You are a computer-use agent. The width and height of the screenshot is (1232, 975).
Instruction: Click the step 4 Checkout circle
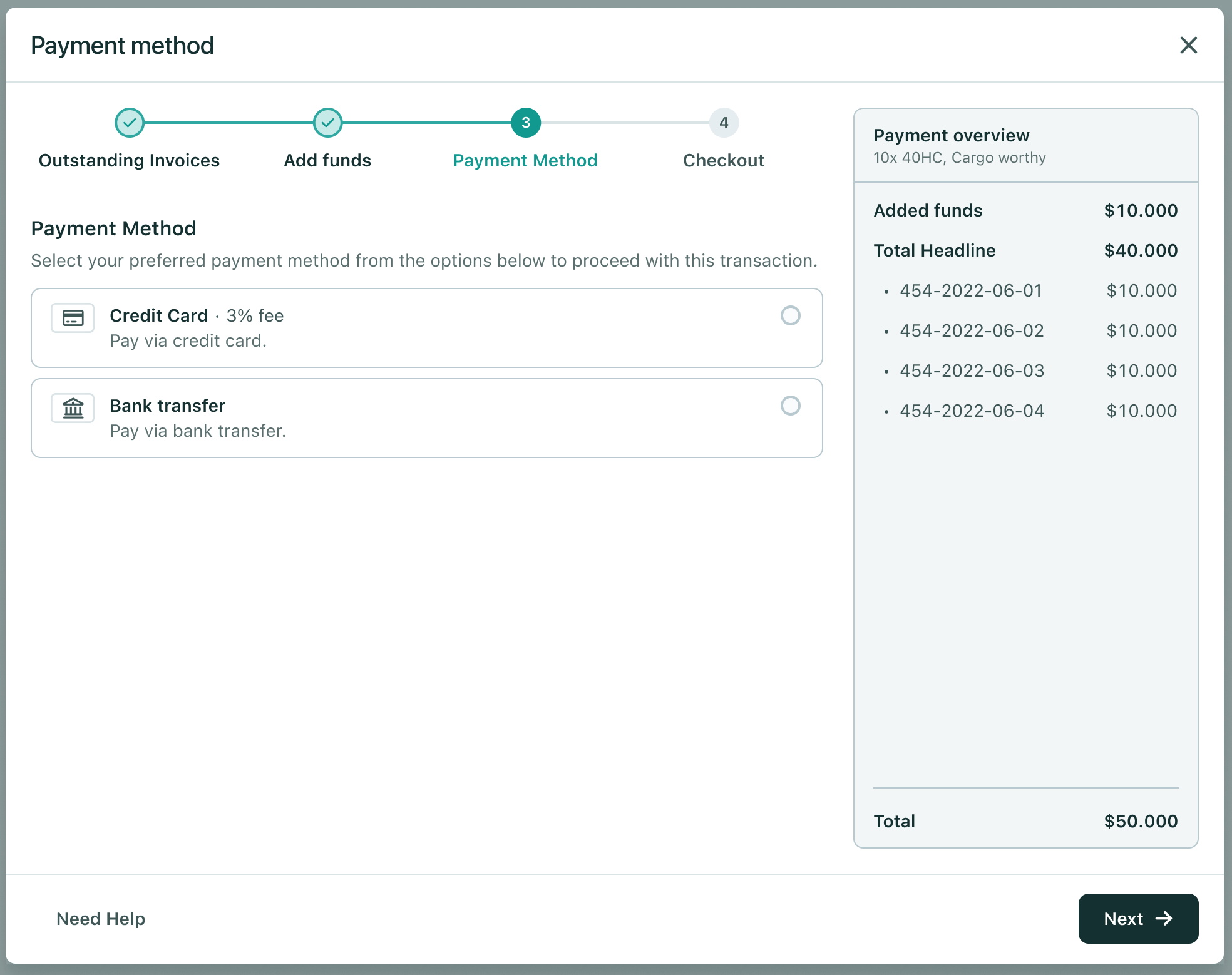(724, 123)
